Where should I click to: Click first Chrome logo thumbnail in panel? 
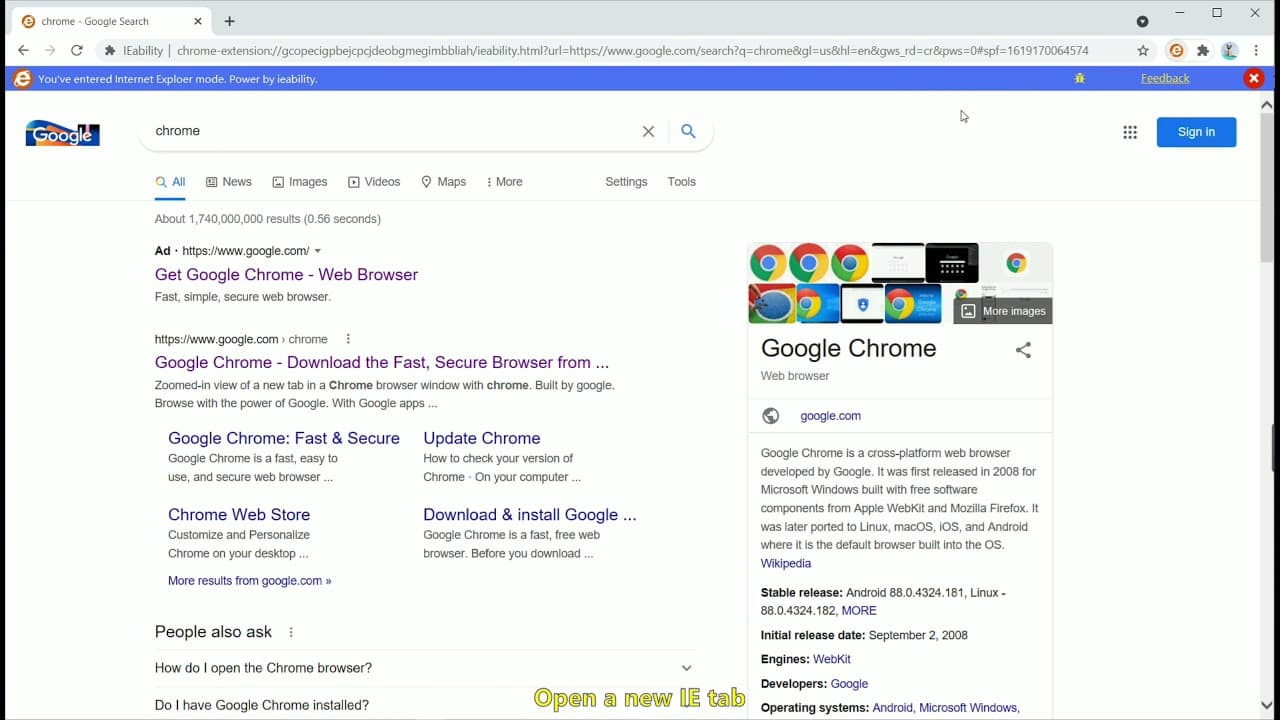pos(768,263)
